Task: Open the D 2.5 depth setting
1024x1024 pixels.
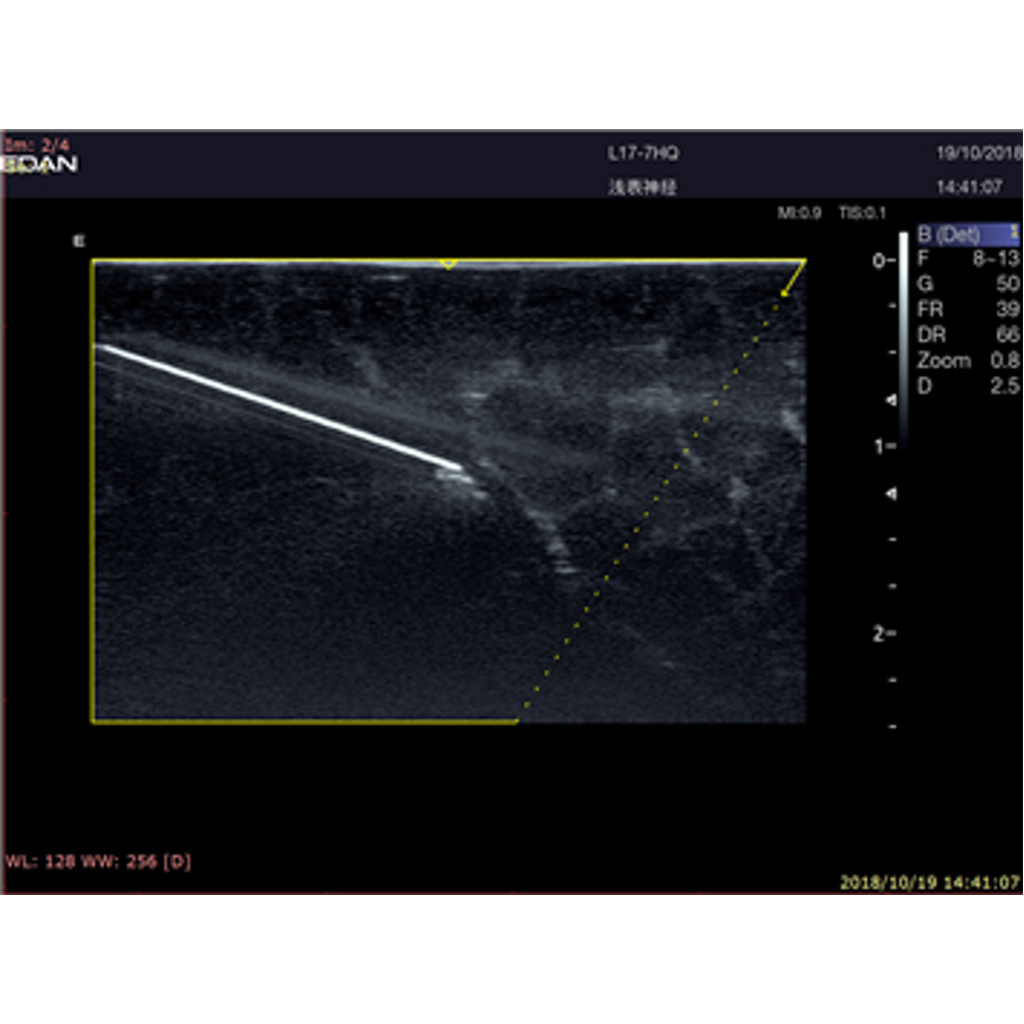Action: point(967,386)
